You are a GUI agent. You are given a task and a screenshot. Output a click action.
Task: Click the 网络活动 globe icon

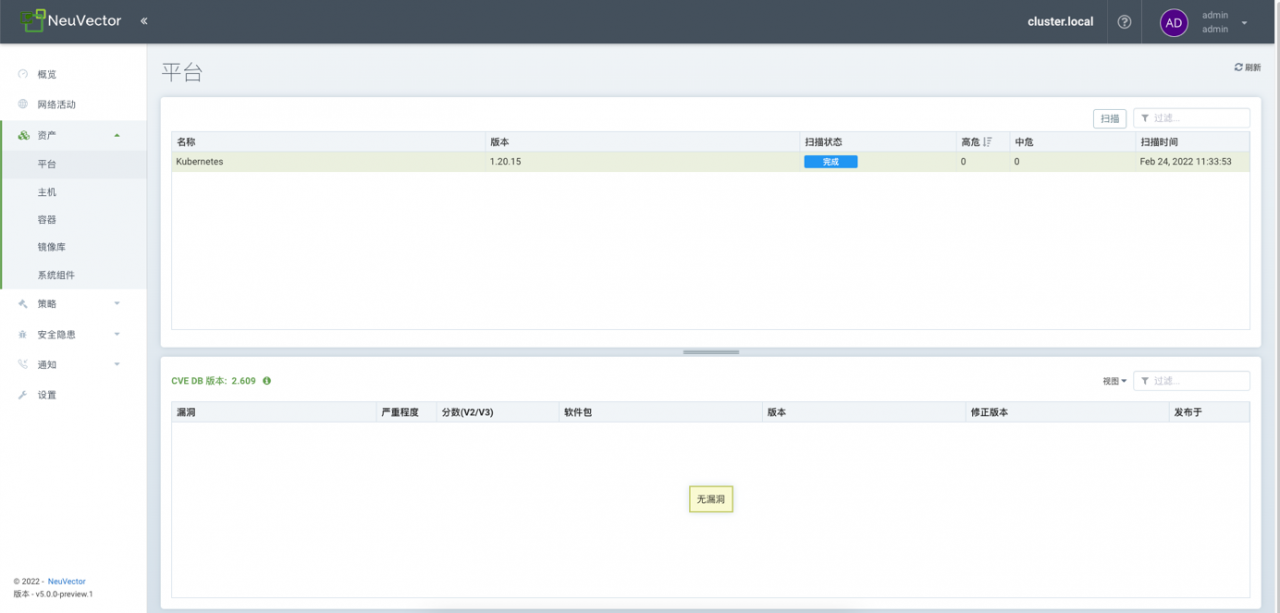point(23,104)
